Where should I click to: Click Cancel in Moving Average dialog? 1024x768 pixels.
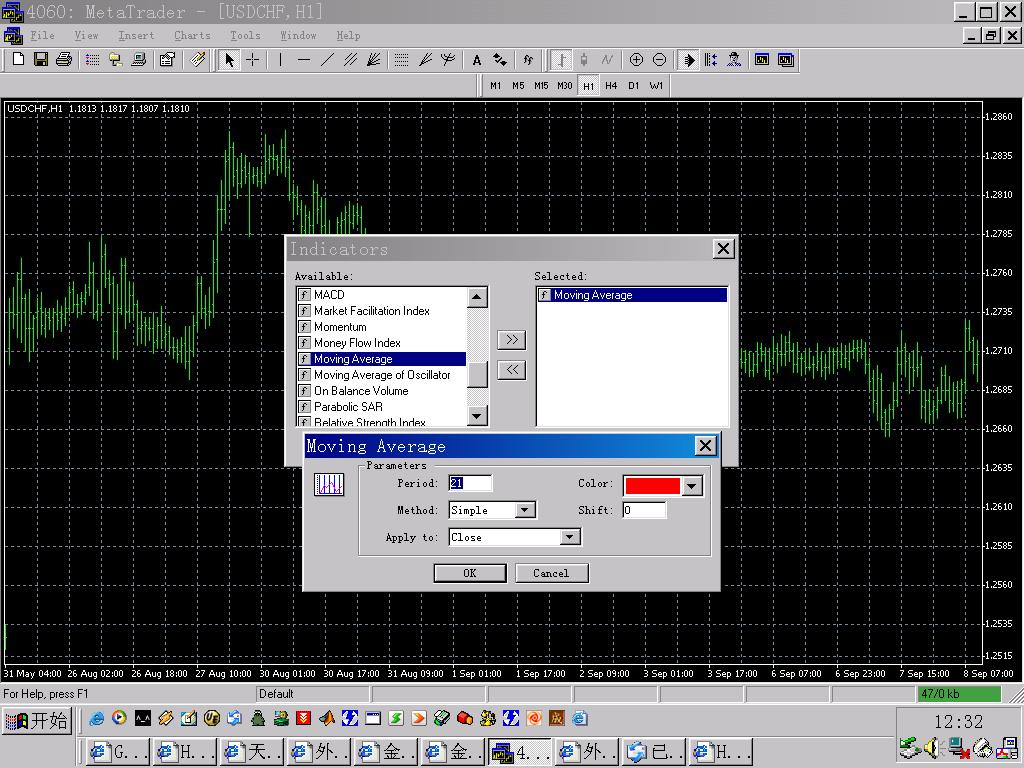point(551,573)
